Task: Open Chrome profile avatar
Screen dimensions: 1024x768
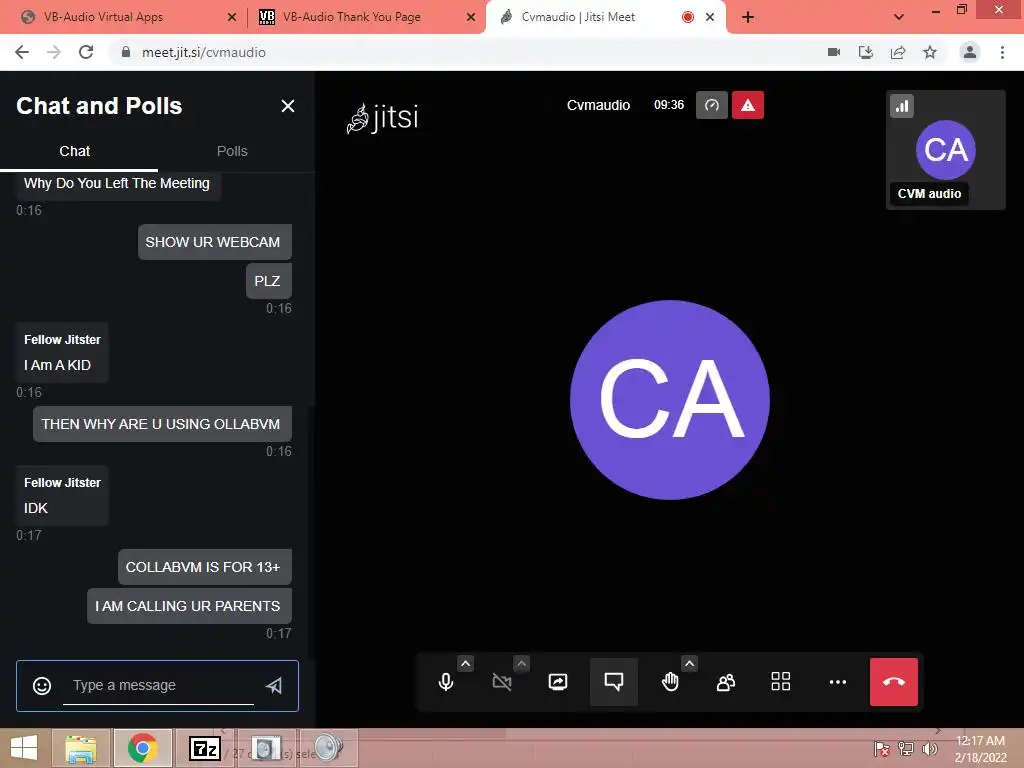Action: coord(970,52)
